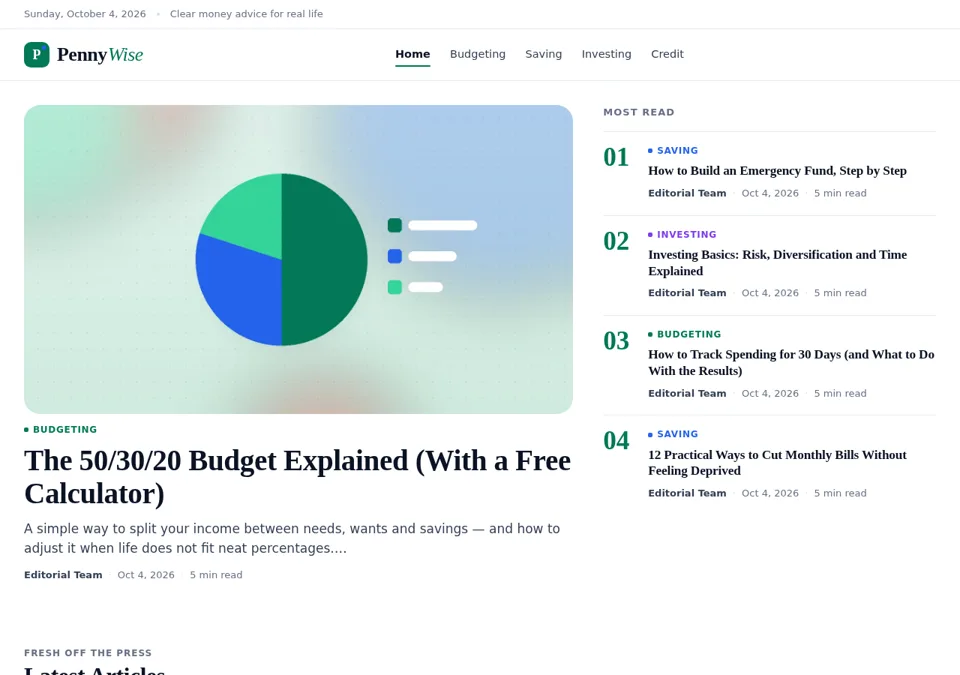Click the PennyWise green P logo icon
Viewport: 960px width, 675px height.
point(37,55)
